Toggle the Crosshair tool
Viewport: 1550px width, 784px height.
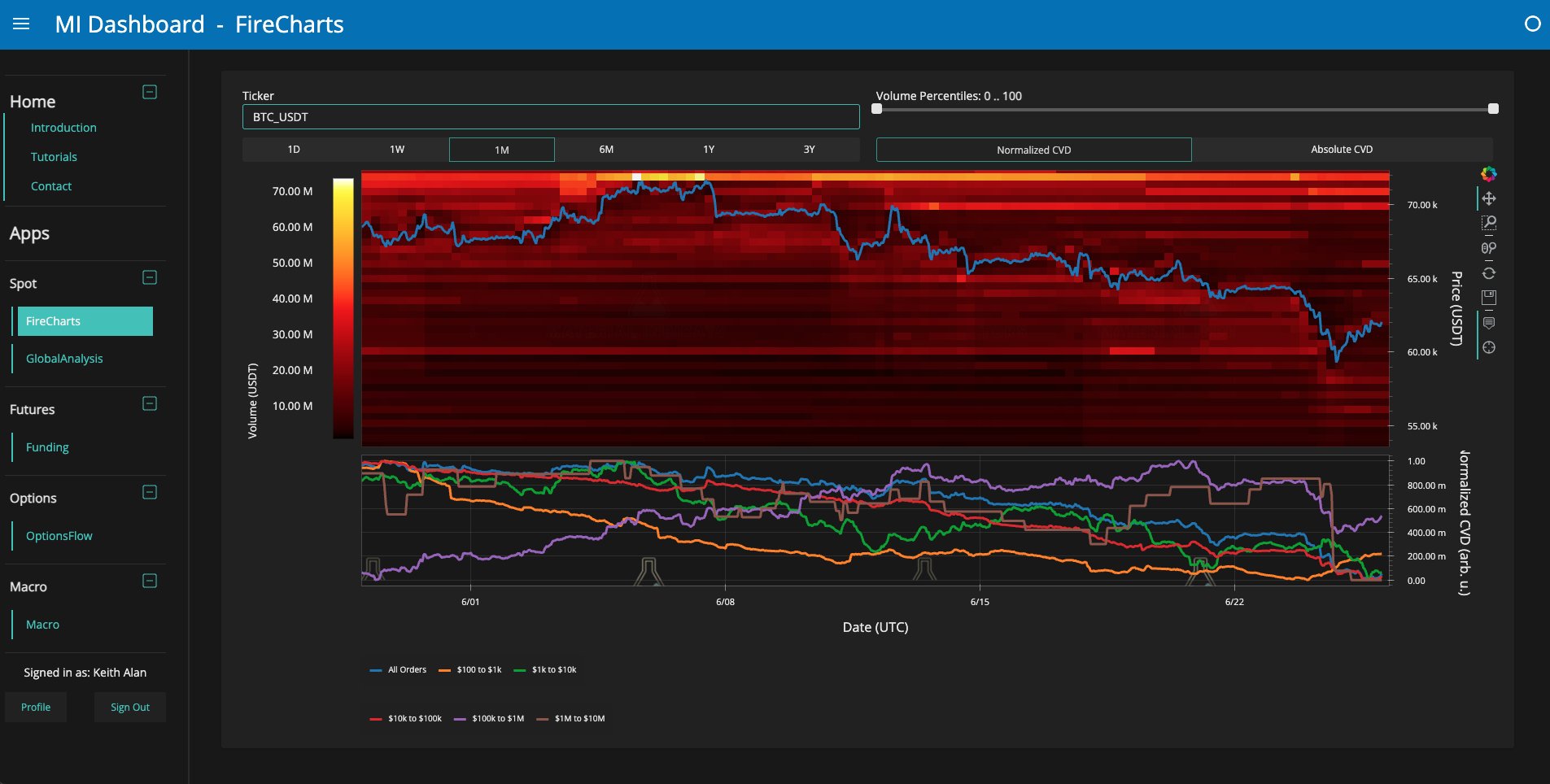click(x=1489, y=347)
